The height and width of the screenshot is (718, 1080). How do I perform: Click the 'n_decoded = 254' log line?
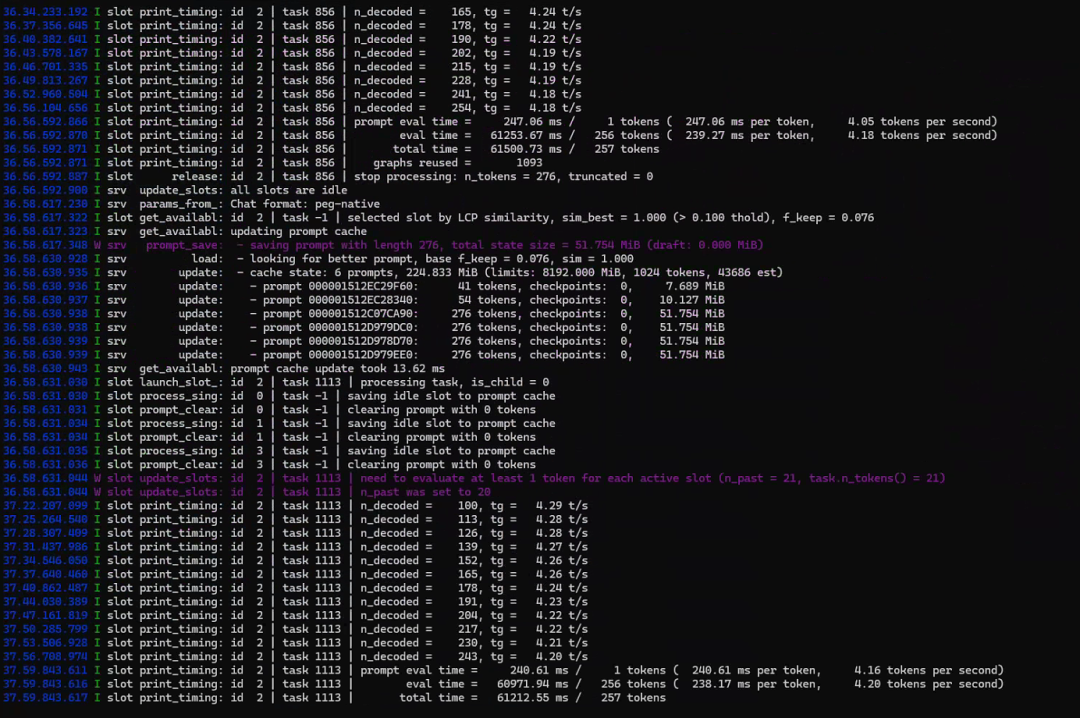(x=292, y=108)
